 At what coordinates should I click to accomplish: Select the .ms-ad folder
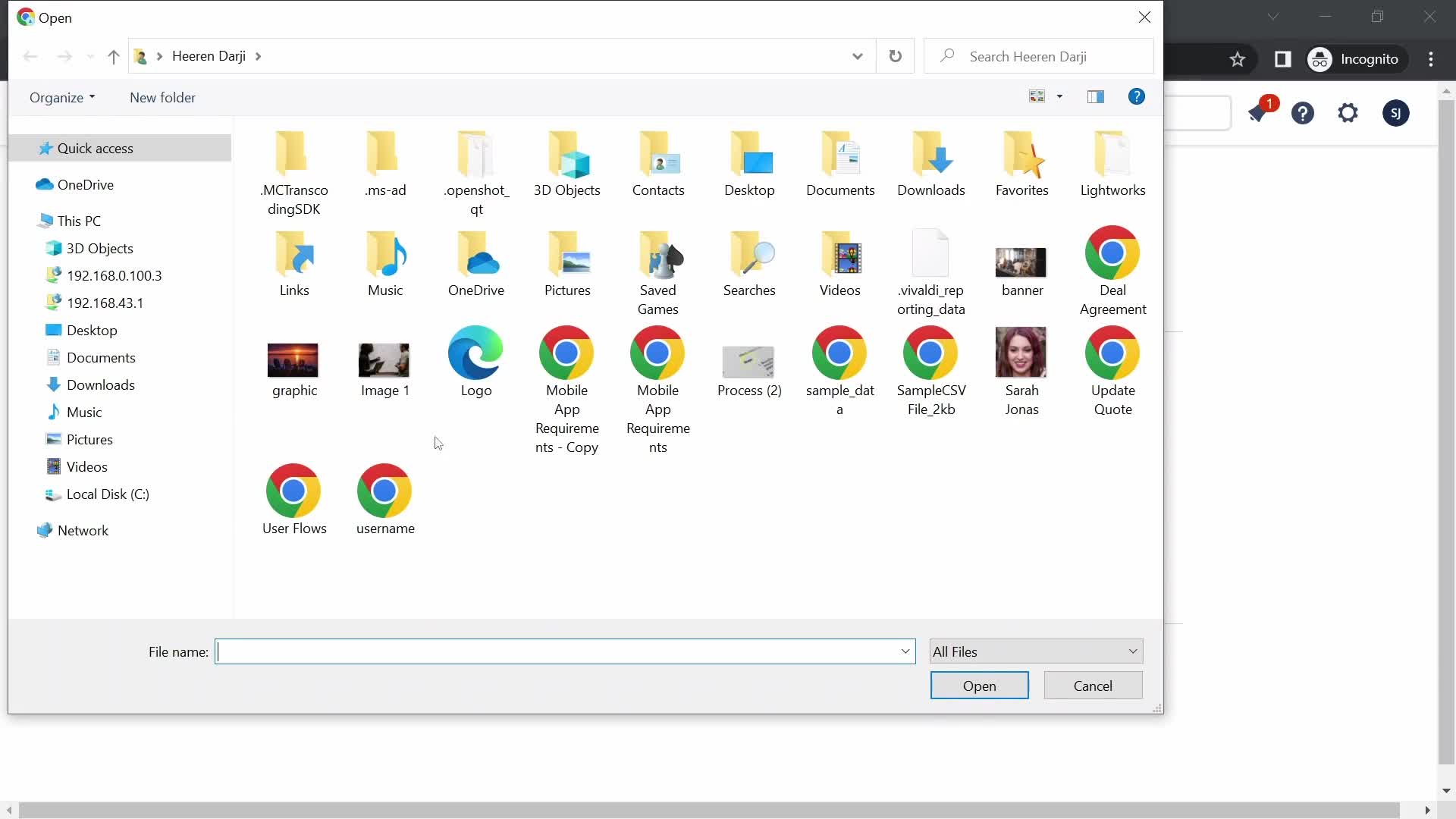385,165
